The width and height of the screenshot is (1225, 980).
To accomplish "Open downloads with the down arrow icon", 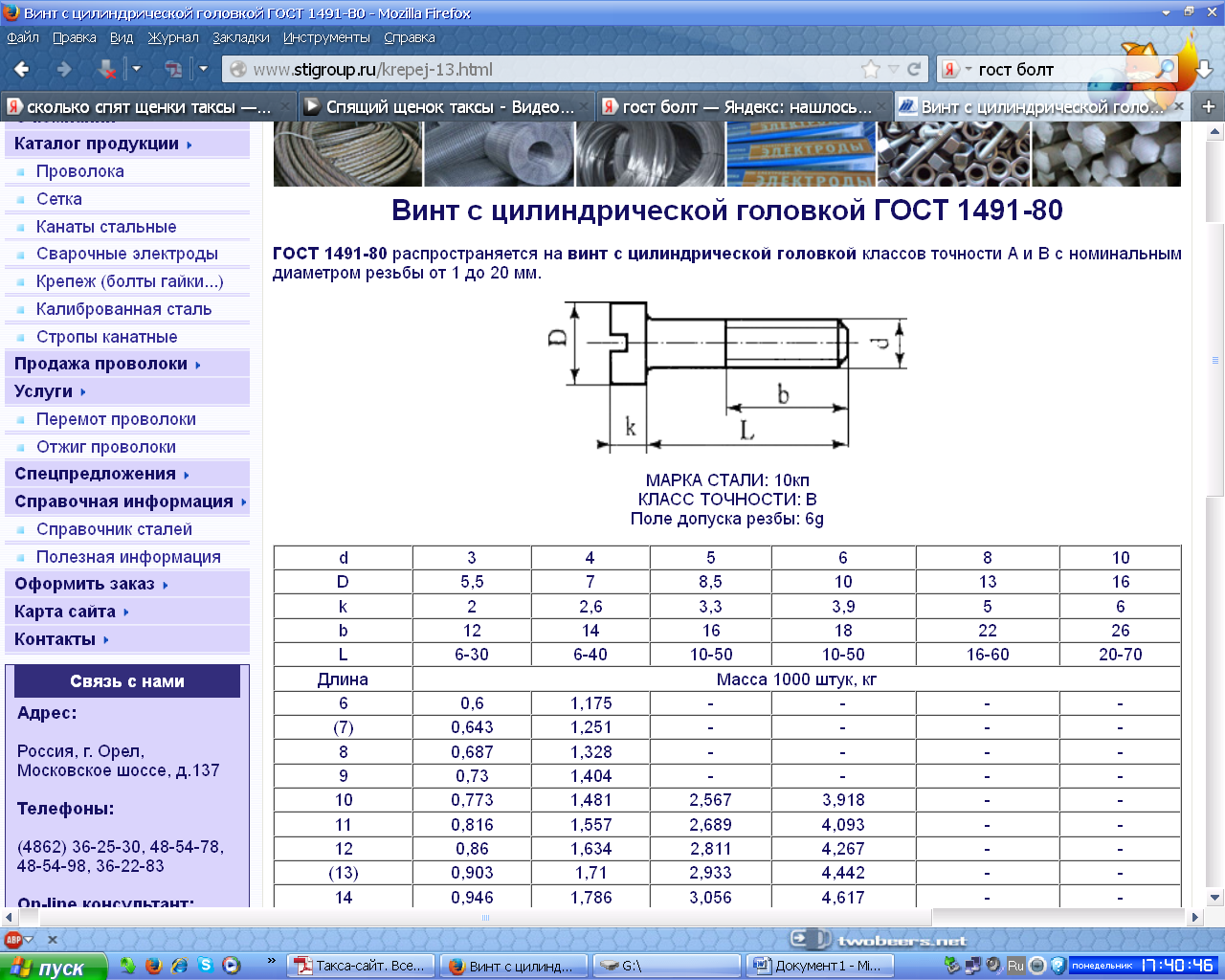I will point(1204,70).
